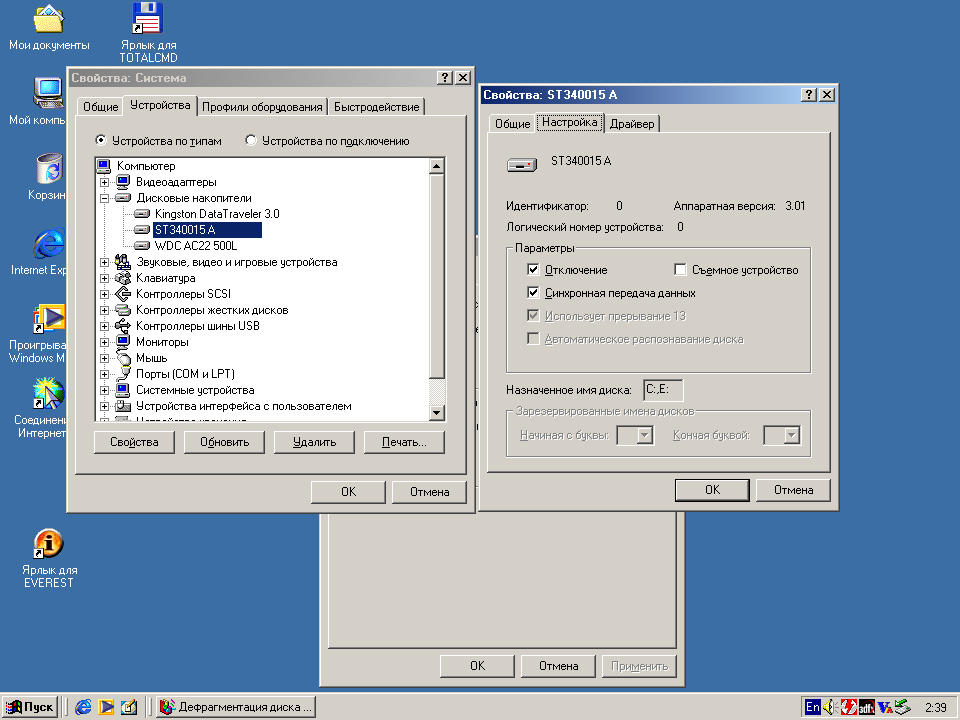Click Отмена in Свойства: Система dialog
The height and width of the screenshot is (720, 960).
click(429, 492)
